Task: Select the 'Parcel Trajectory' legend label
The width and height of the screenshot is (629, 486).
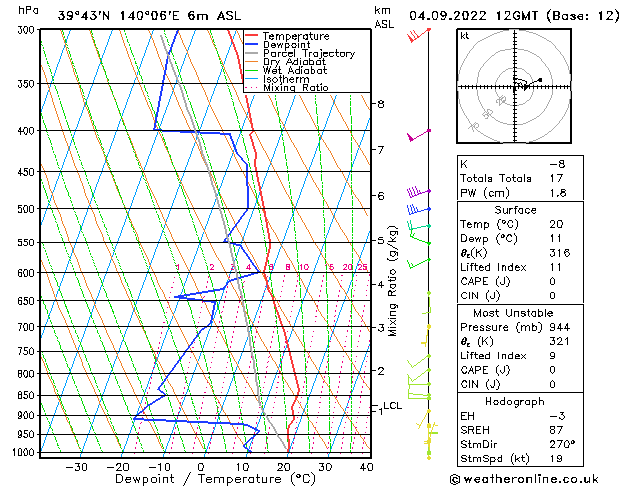Action: (x=309, y=53)
